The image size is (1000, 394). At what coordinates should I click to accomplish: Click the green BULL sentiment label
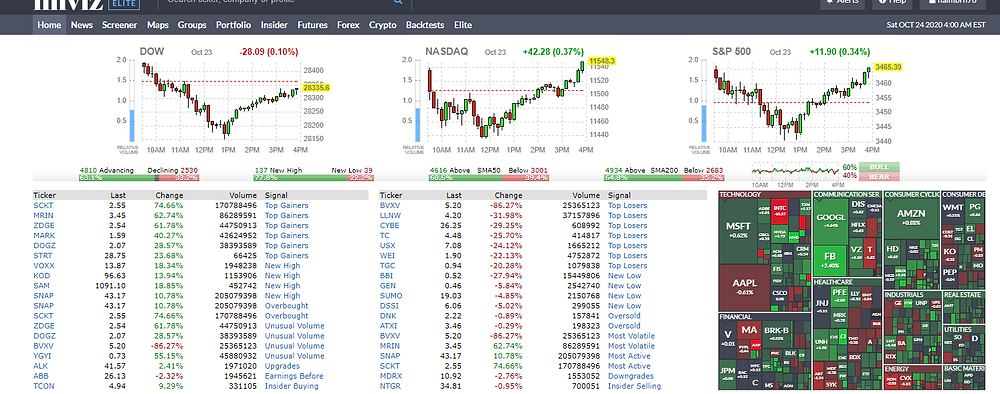[879, 167]
